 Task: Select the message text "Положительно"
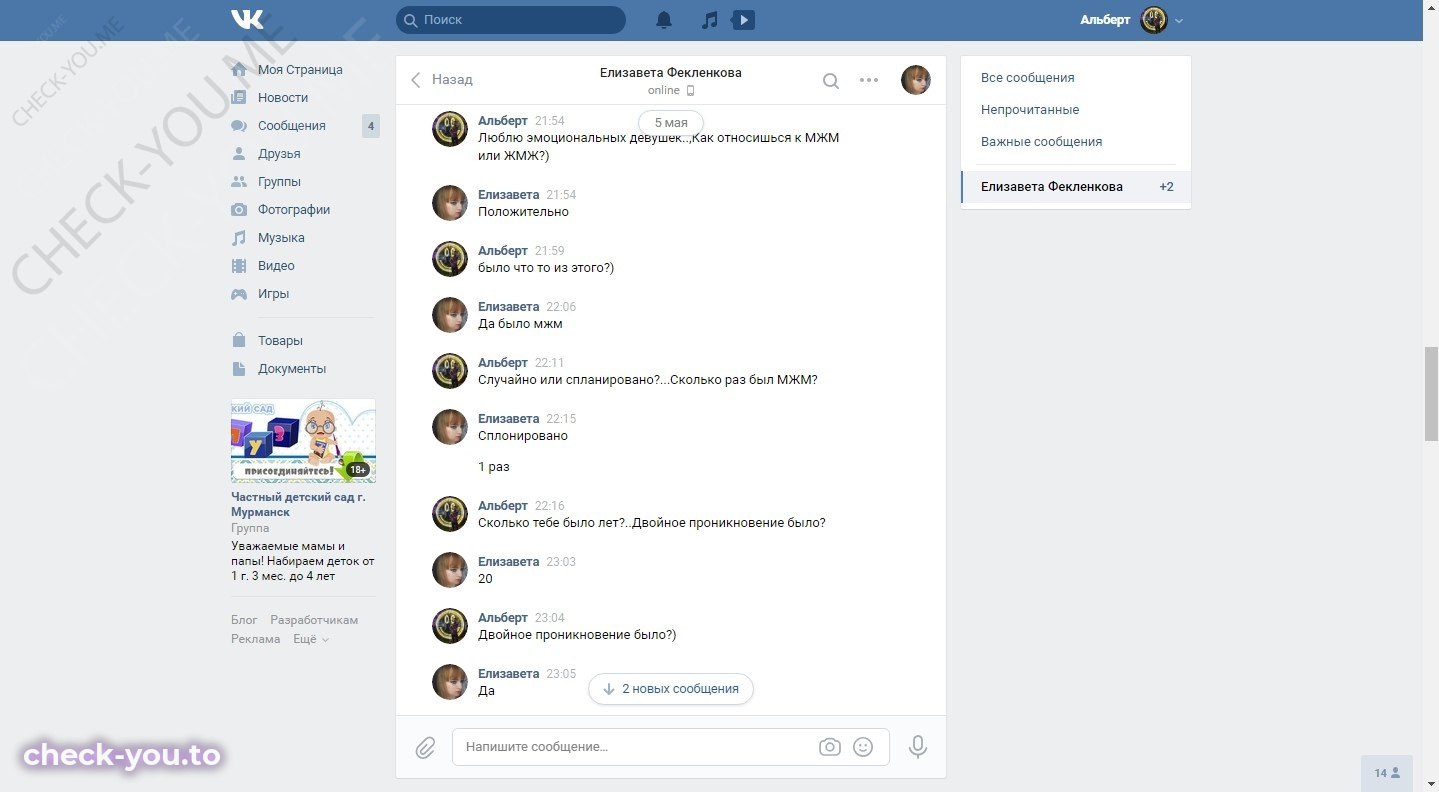click(523, 212)
